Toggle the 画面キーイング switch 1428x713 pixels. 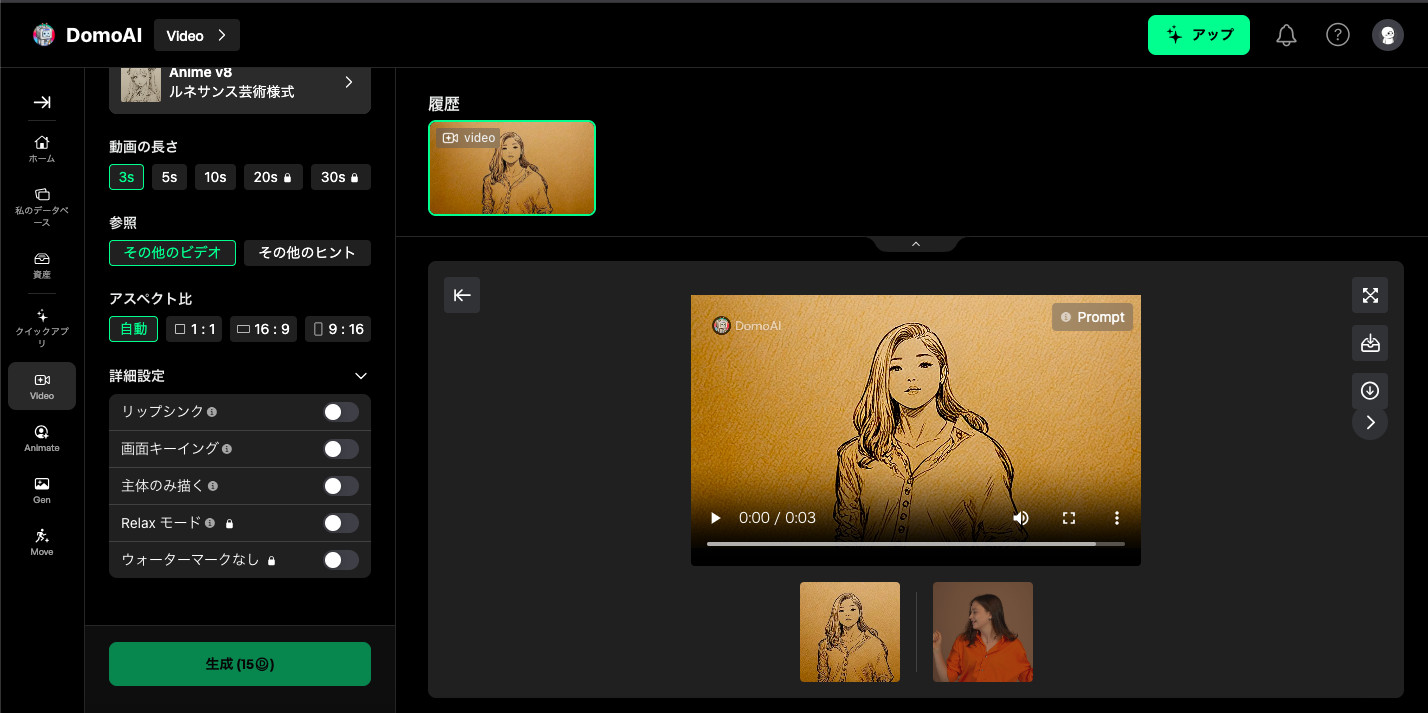pos(341,449)
